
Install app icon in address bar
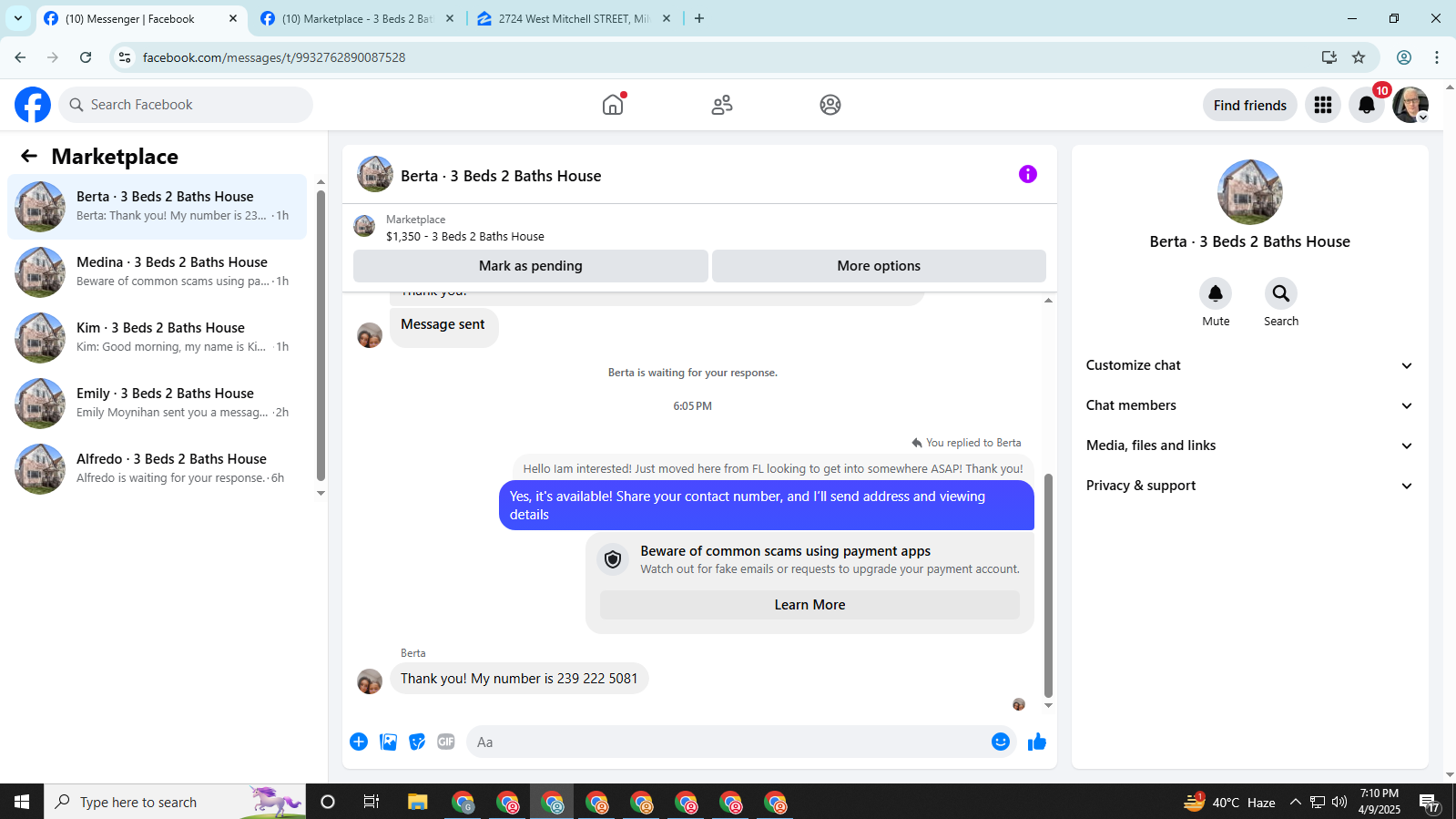tap(1329, 57)
